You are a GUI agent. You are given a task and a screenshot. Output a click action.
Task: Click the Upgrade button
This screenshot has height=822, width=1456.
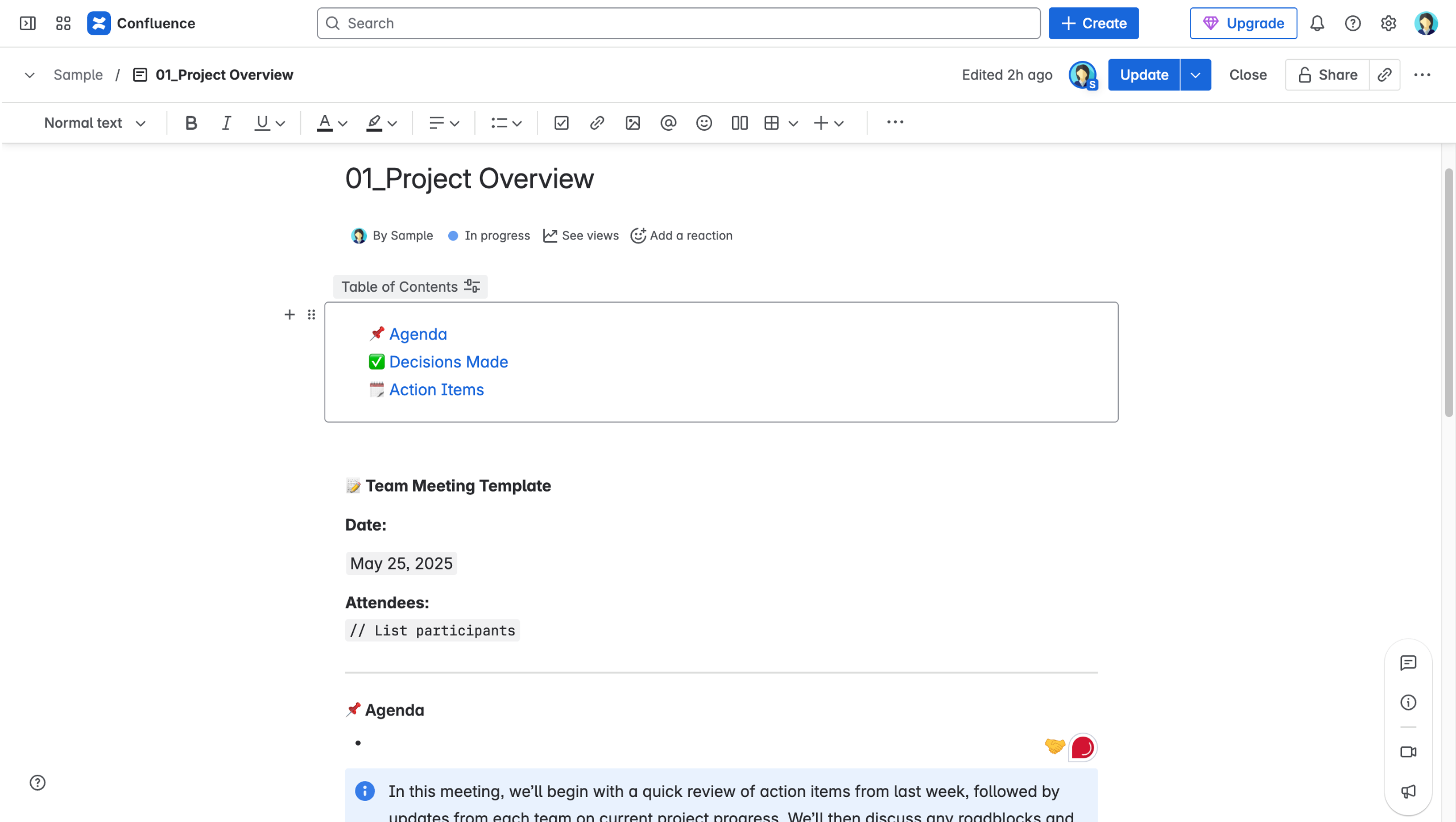(x=1243, y=23)
